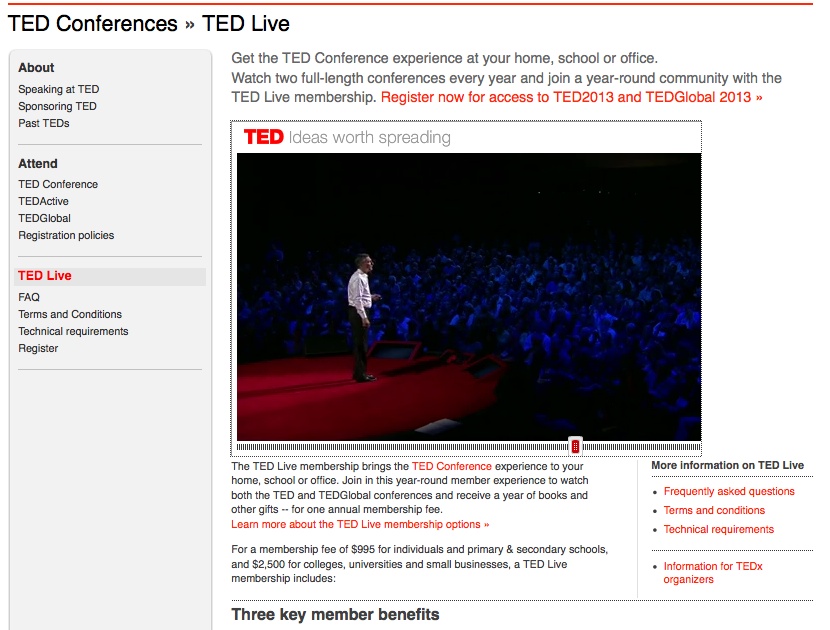Open Frequently asked questions on the right

[x=729, y=491]
